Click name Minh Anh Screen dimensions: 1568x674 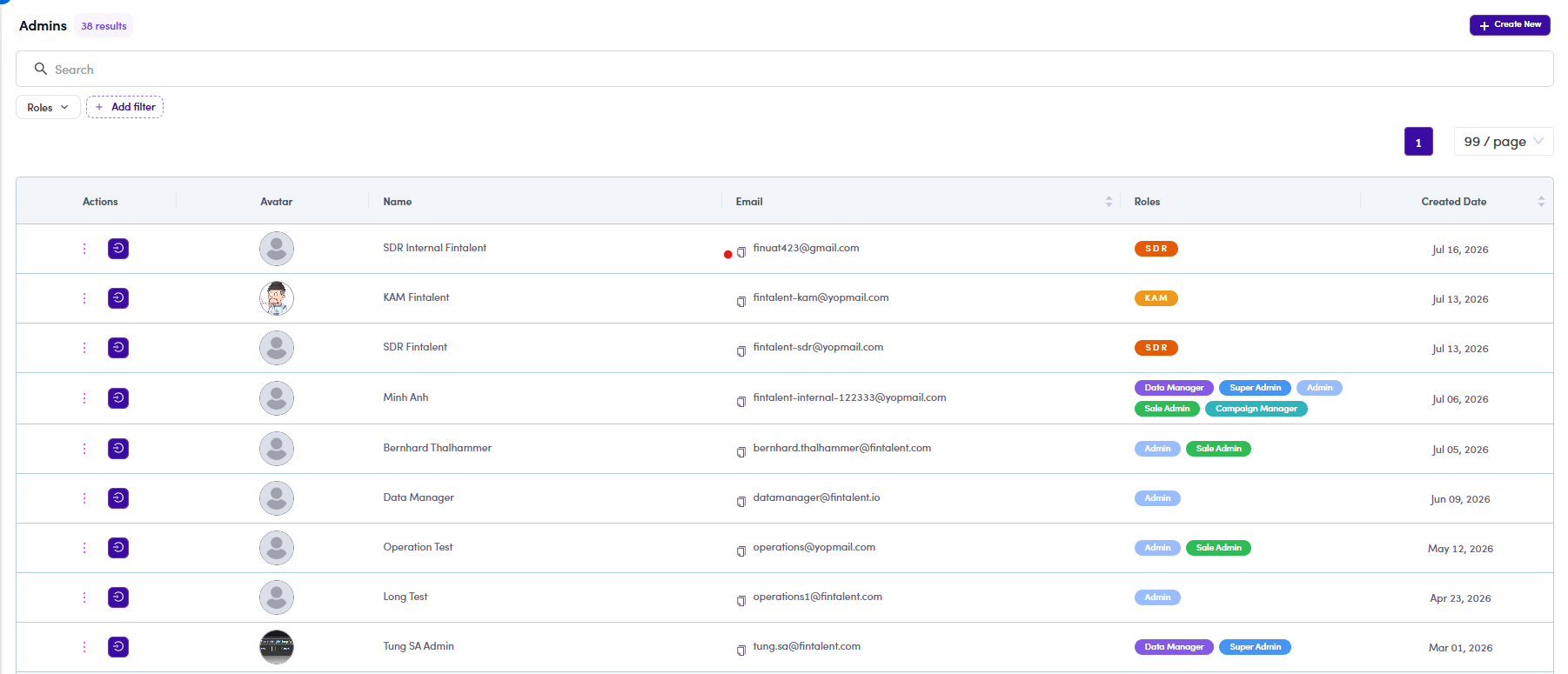[x=405, y=397]
